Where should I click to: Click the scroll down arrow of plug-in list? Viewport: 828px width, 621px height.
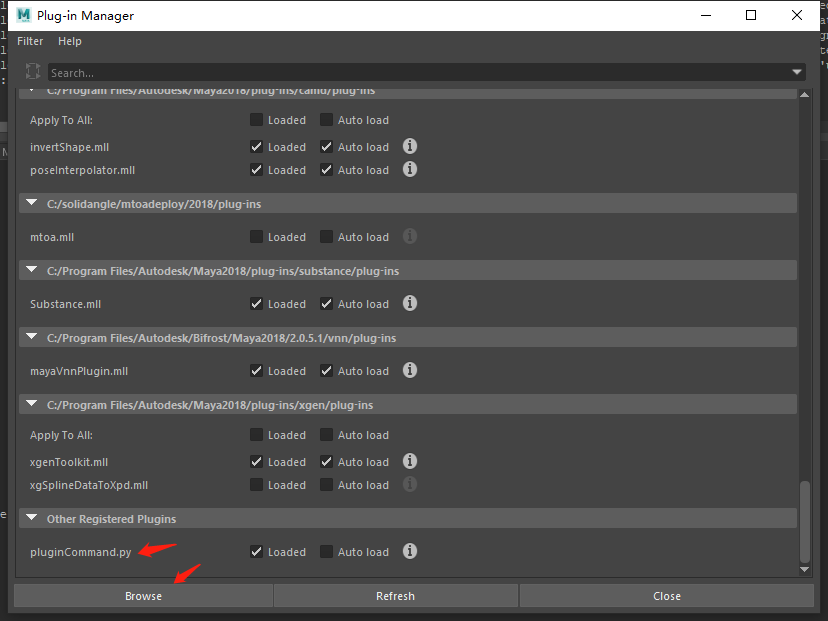coord(805,569)
